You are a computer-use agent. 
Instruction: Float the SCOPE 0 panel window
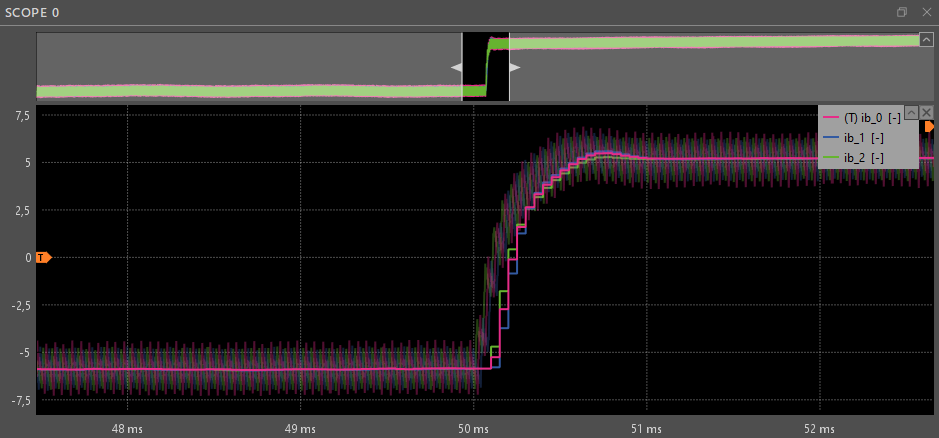(902, 12)
